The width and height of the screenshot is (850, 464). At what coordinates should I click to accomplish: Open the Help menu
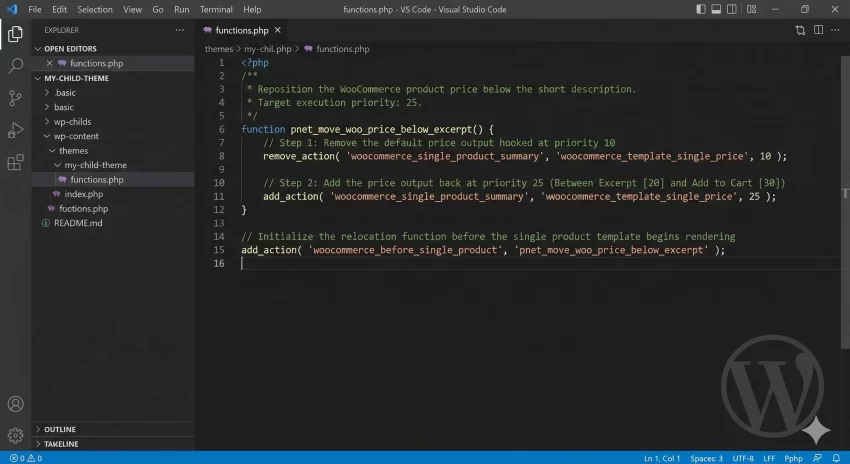(252, 9)
